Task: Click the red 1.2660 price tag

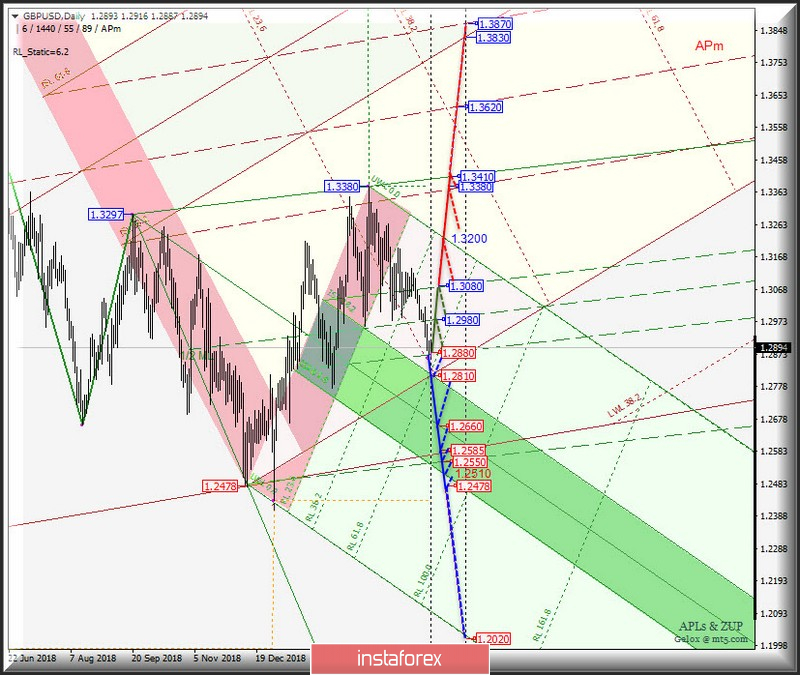Action: [466, 426]
